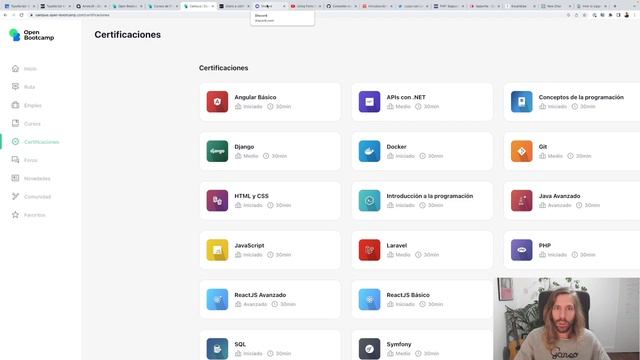This screenshot has width=640, height=360.
Task: Click the Java Avanzado icon
Action: tap(522, 200)
